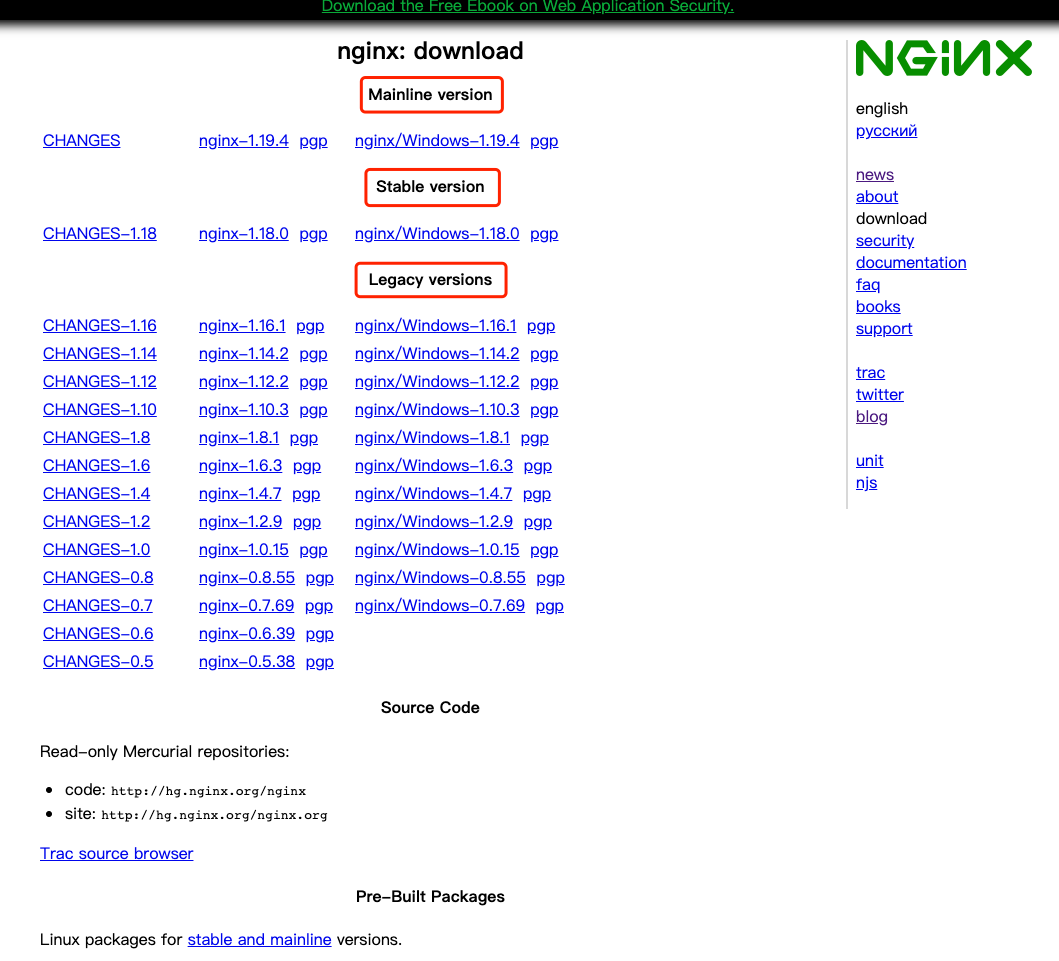Download nginx/Windows-1.4.7

pos(434,494)
